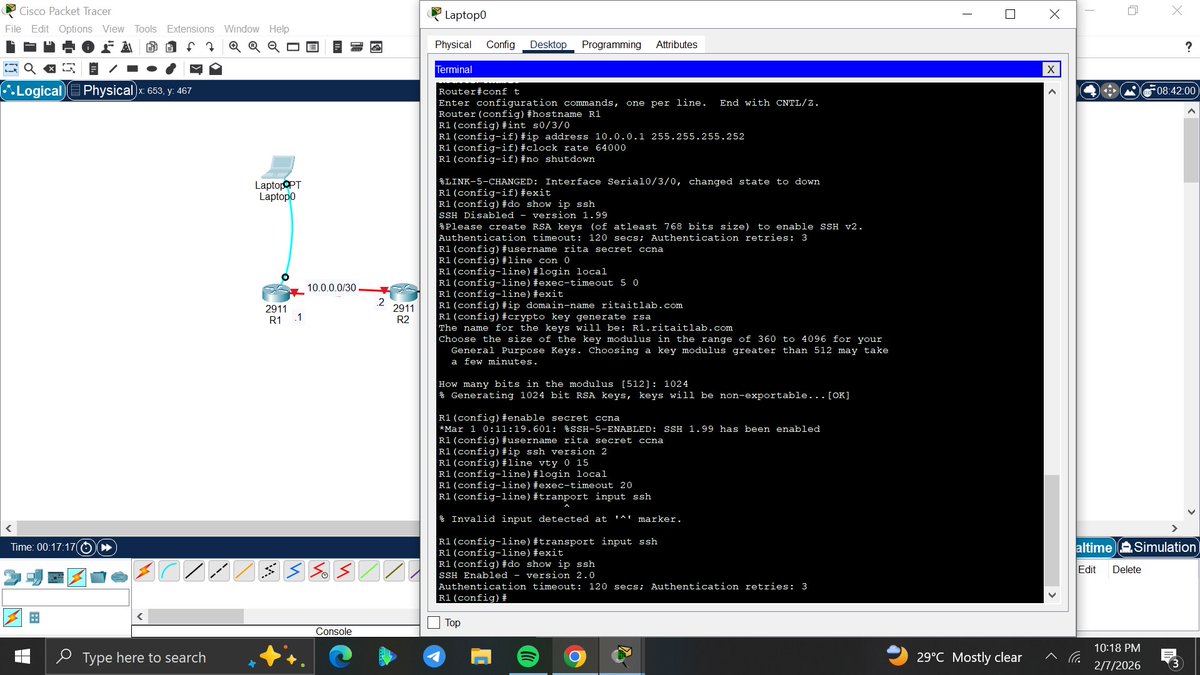Pick the solid black straight-through cable
Viewport: 1200px width, 675px height.
pyautogui.click(x=194, y=571)
